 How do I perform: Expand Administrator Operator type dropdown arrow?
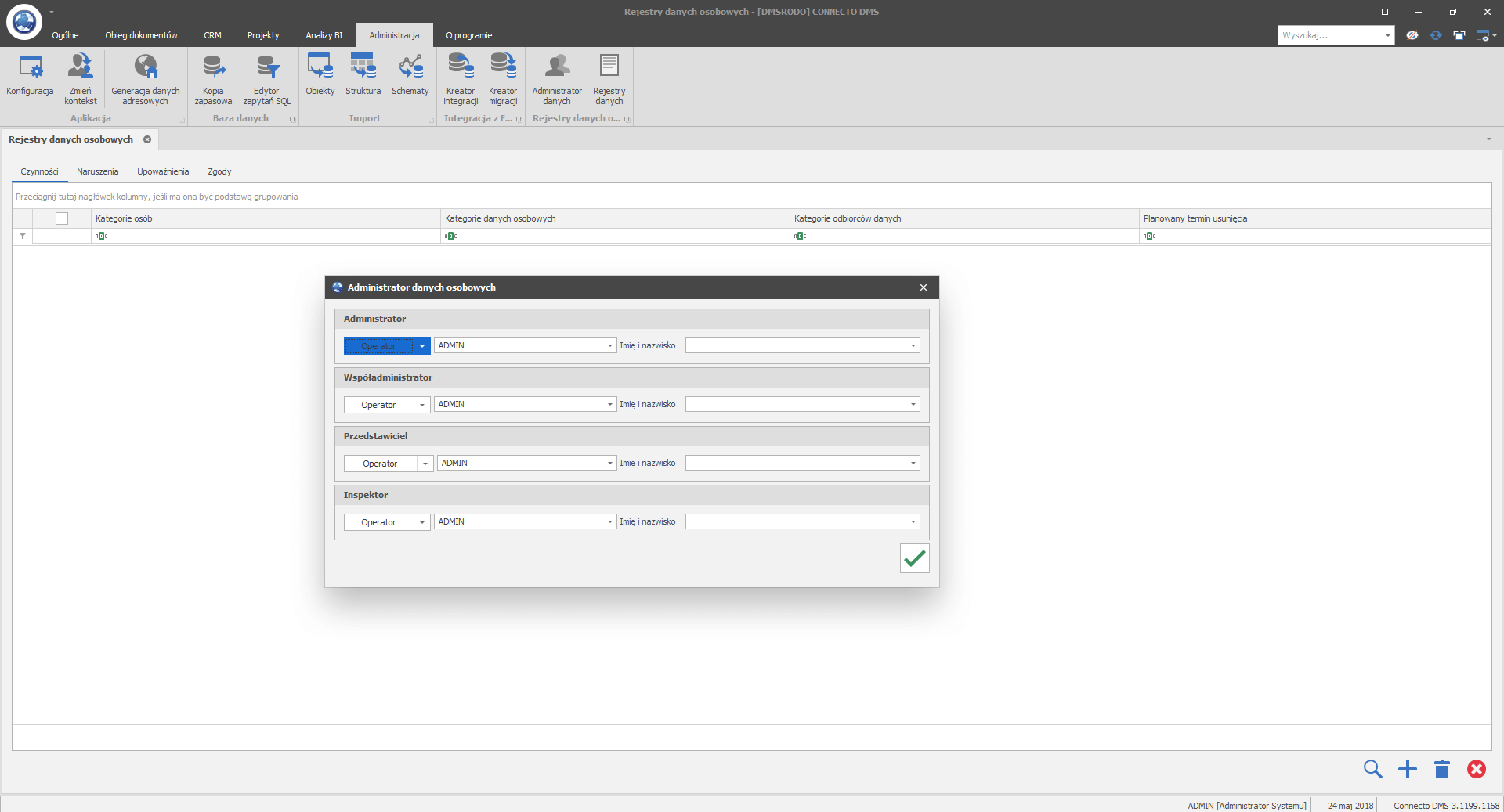[421, 346]
